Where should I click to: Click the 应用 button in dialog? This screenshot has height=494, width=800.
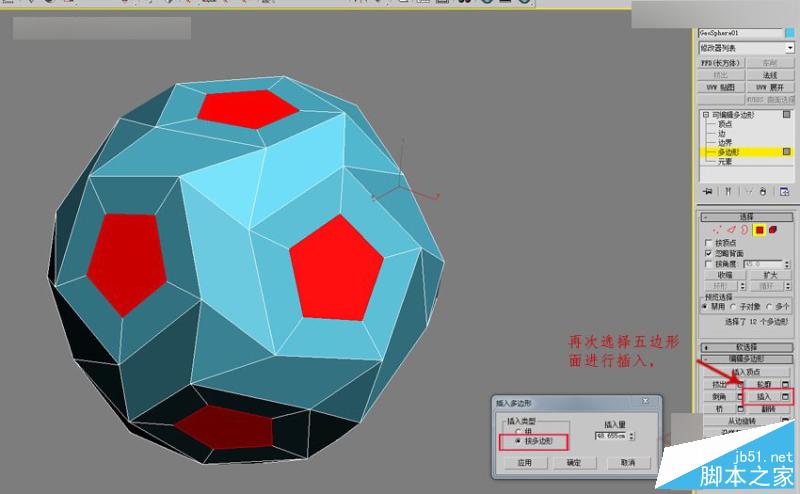click(525, 462)
